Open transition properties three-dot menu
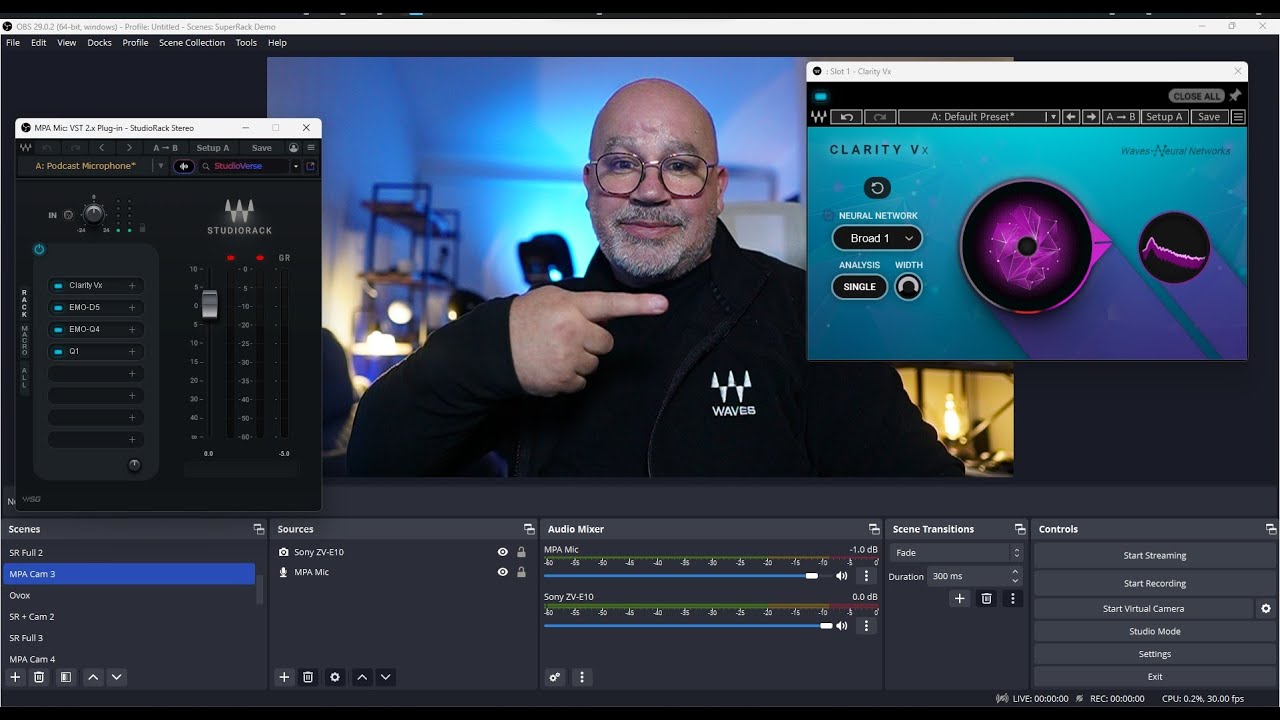The image size is (1280, 720). 1013,598
